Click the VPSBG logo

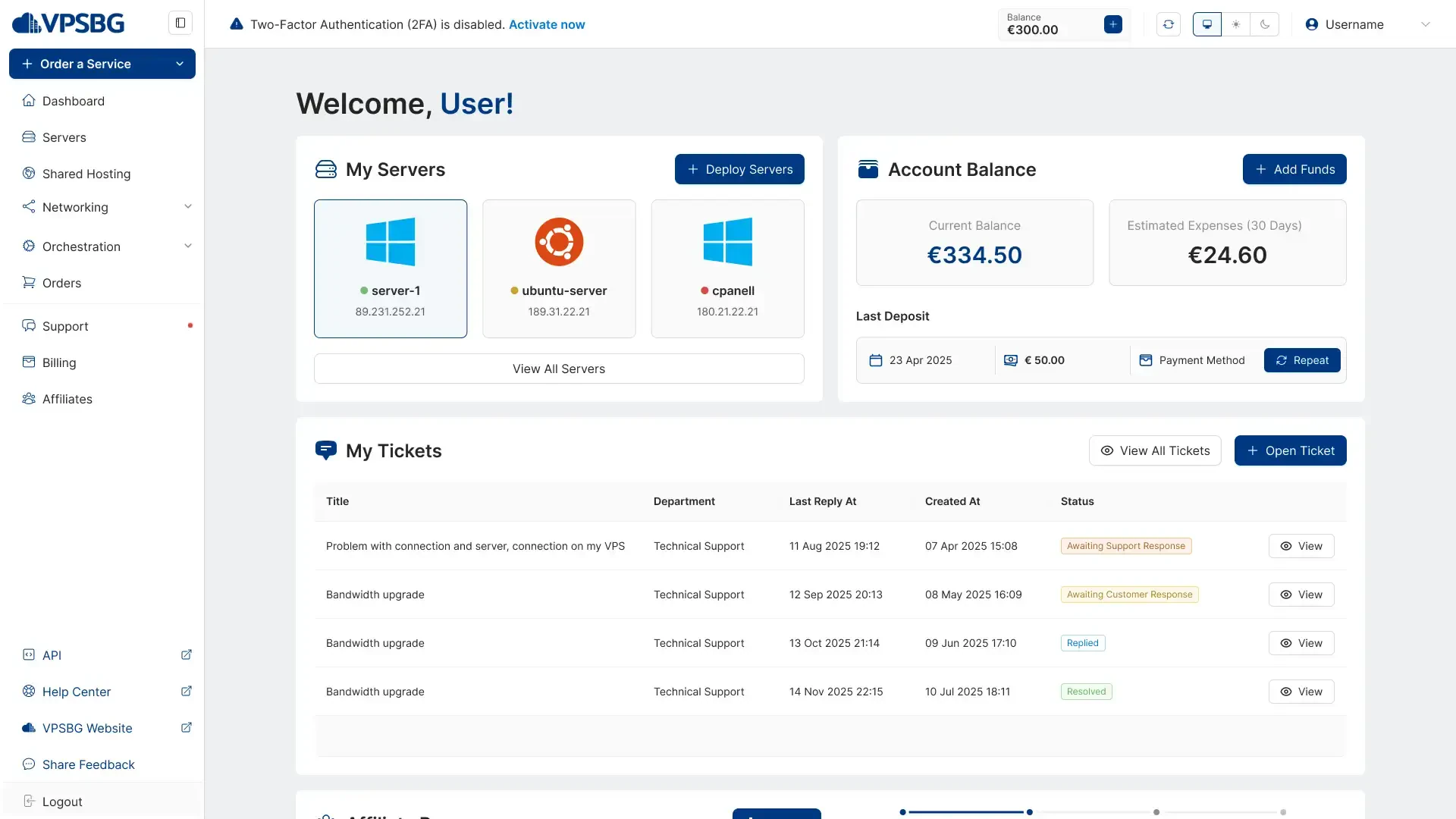click(68, 24)
